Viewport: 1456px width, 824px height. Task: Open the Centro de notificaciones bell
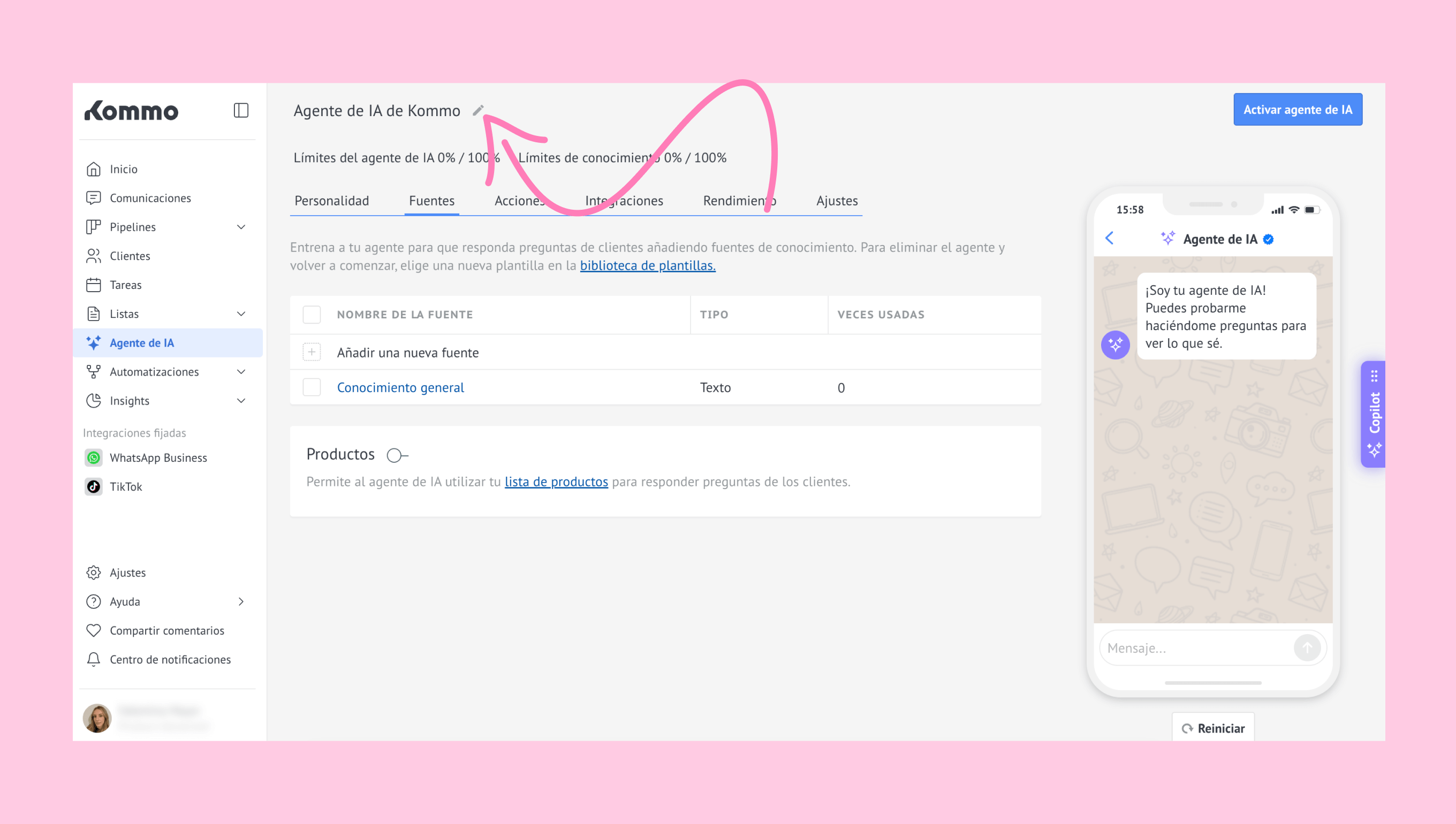[x=93, y=659]
